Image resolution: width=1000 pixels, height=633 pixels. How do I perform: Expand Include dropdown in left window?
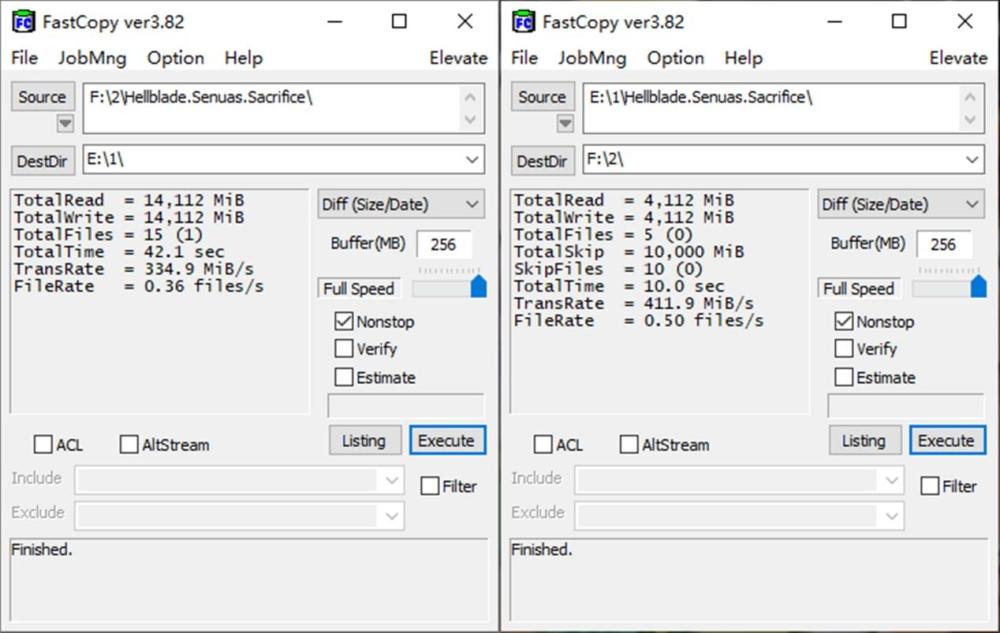click(x=392, y=480)
